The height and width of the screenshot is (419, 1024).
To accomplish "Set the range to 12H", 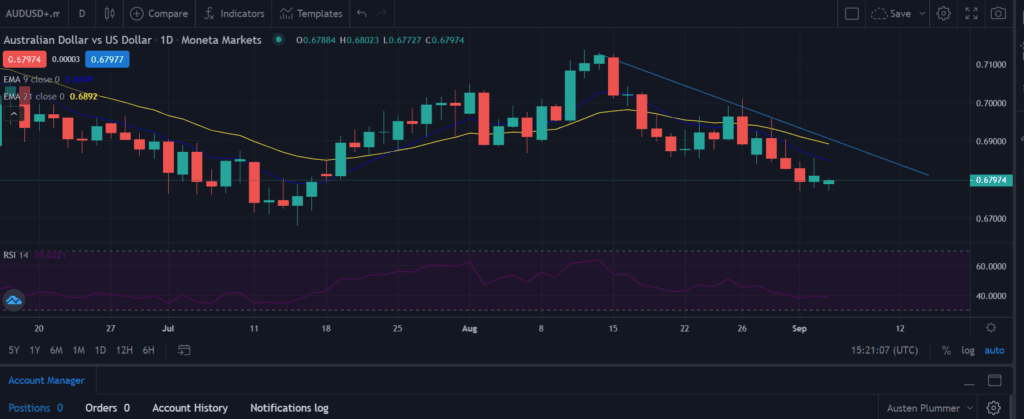I will (124, 350).
